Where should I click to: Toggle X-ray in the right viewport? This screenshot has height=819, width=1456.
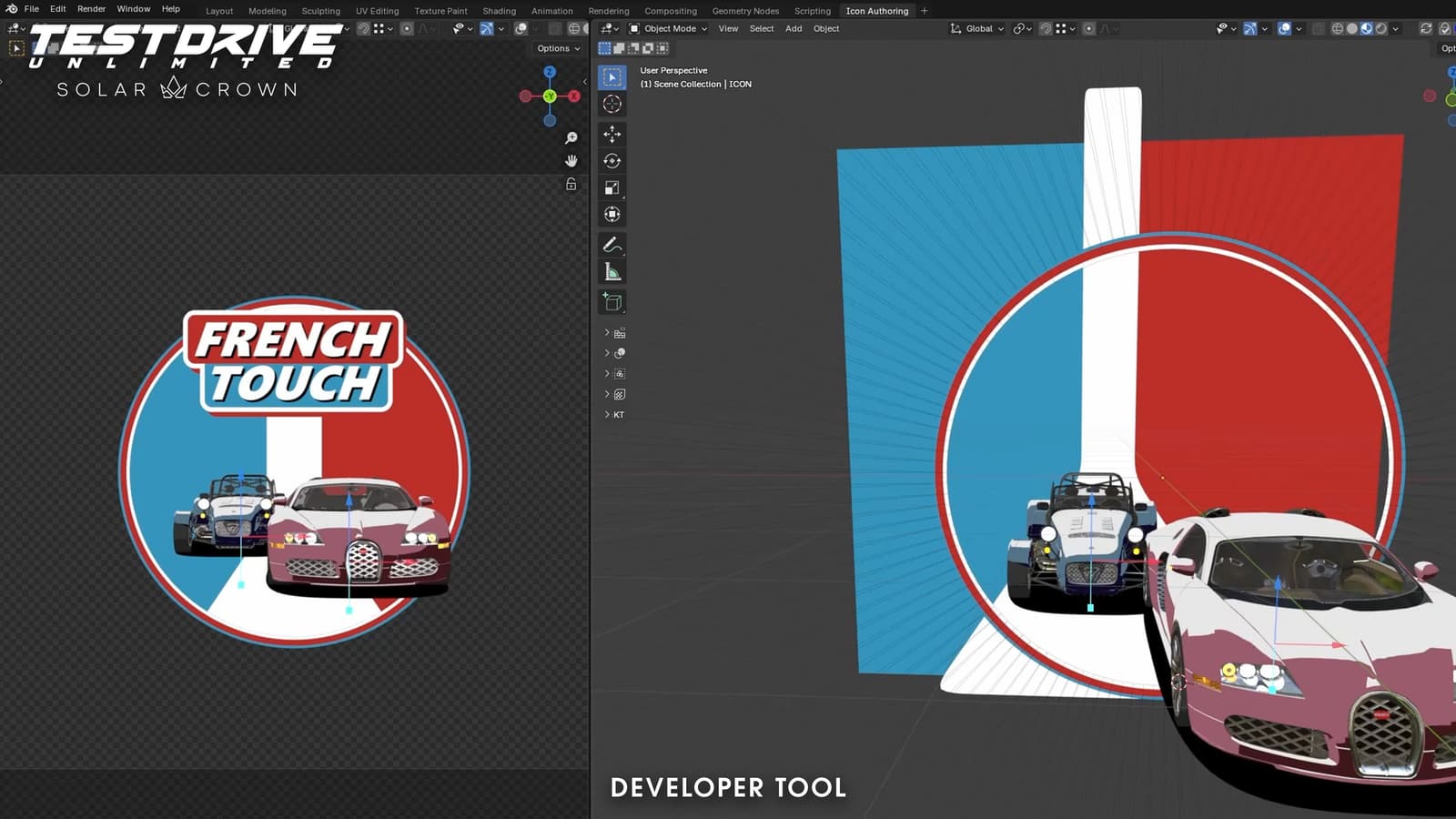(1318, 28)
